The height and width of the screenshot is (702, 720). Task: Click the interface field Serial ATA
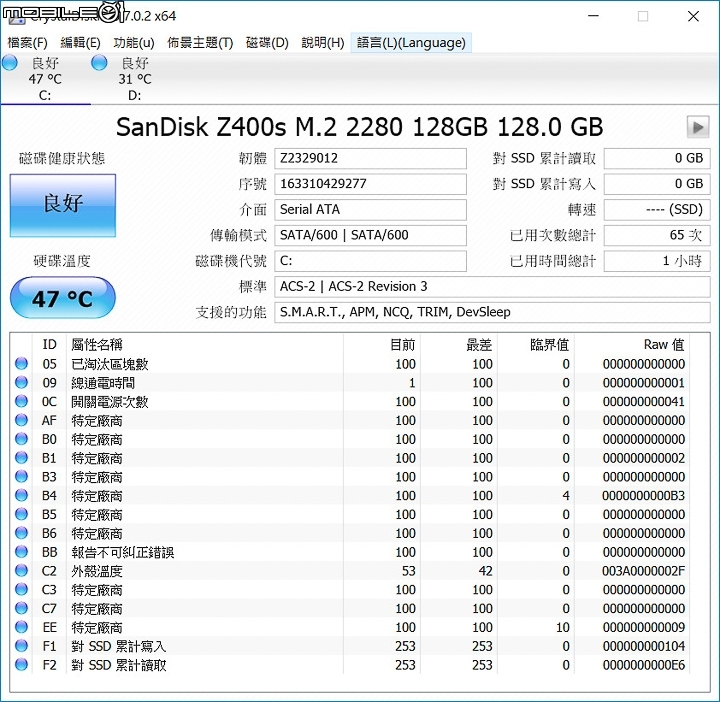pos(370,210)
